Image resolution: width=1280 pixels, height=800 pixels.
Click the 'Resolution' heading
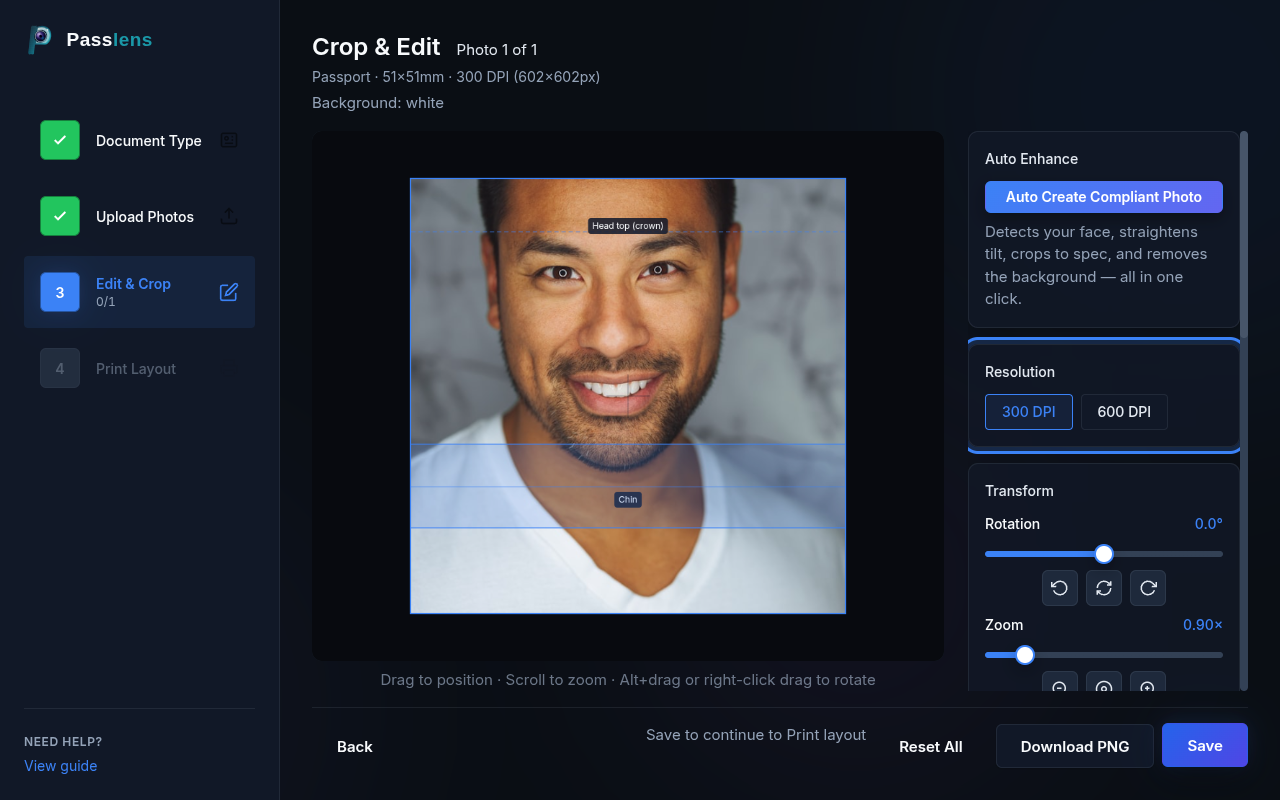pyautogui.click(x=1020, y=372)
